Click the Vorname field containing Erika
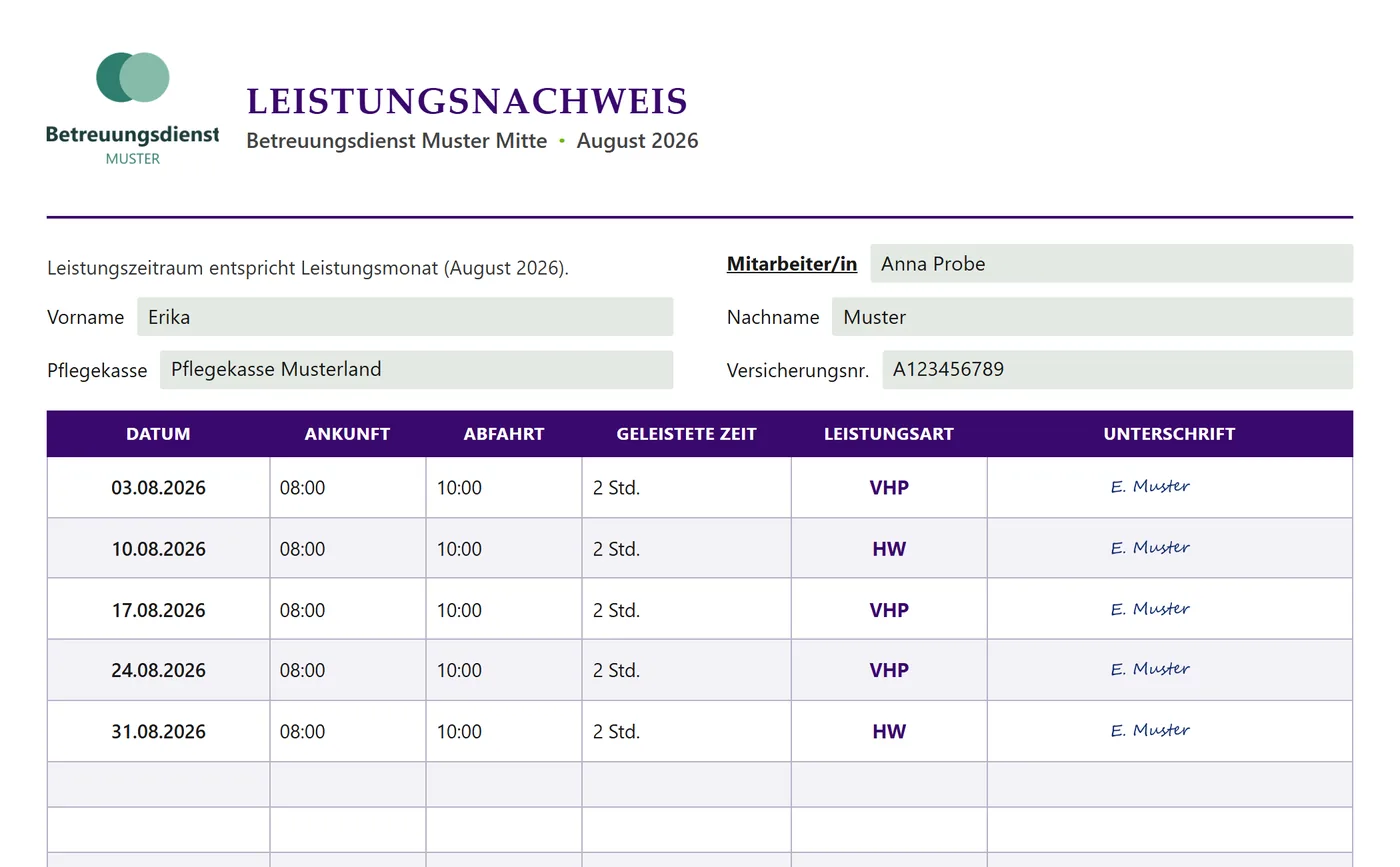Viewport: 1400px width, 867px height. click(x=405, y=317)
